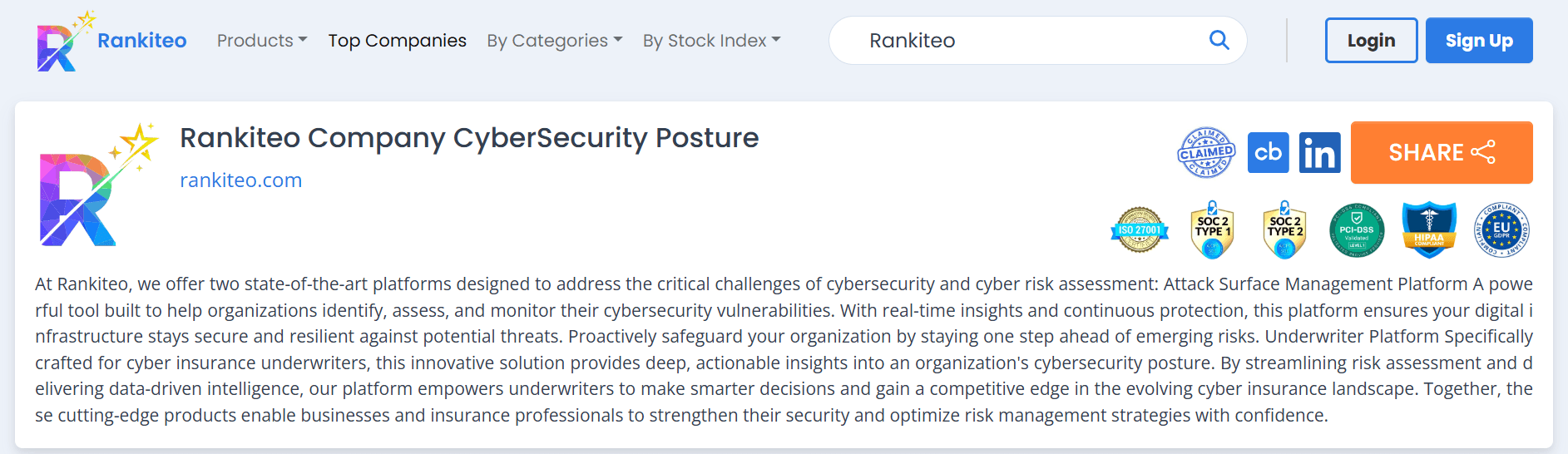Open the Crunchbase profile icon
The height and width of the screenshot is (454, 1568).
point(1268,153)
